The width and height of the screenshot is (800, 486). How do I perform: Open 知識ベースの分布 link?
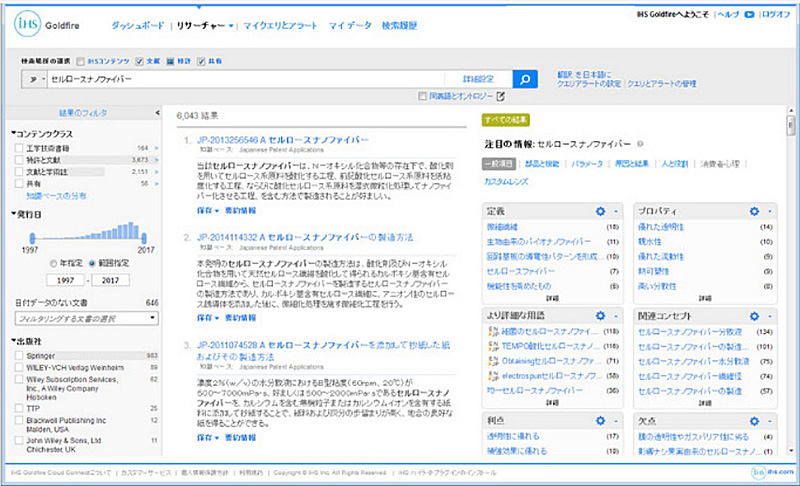[56, 196]
